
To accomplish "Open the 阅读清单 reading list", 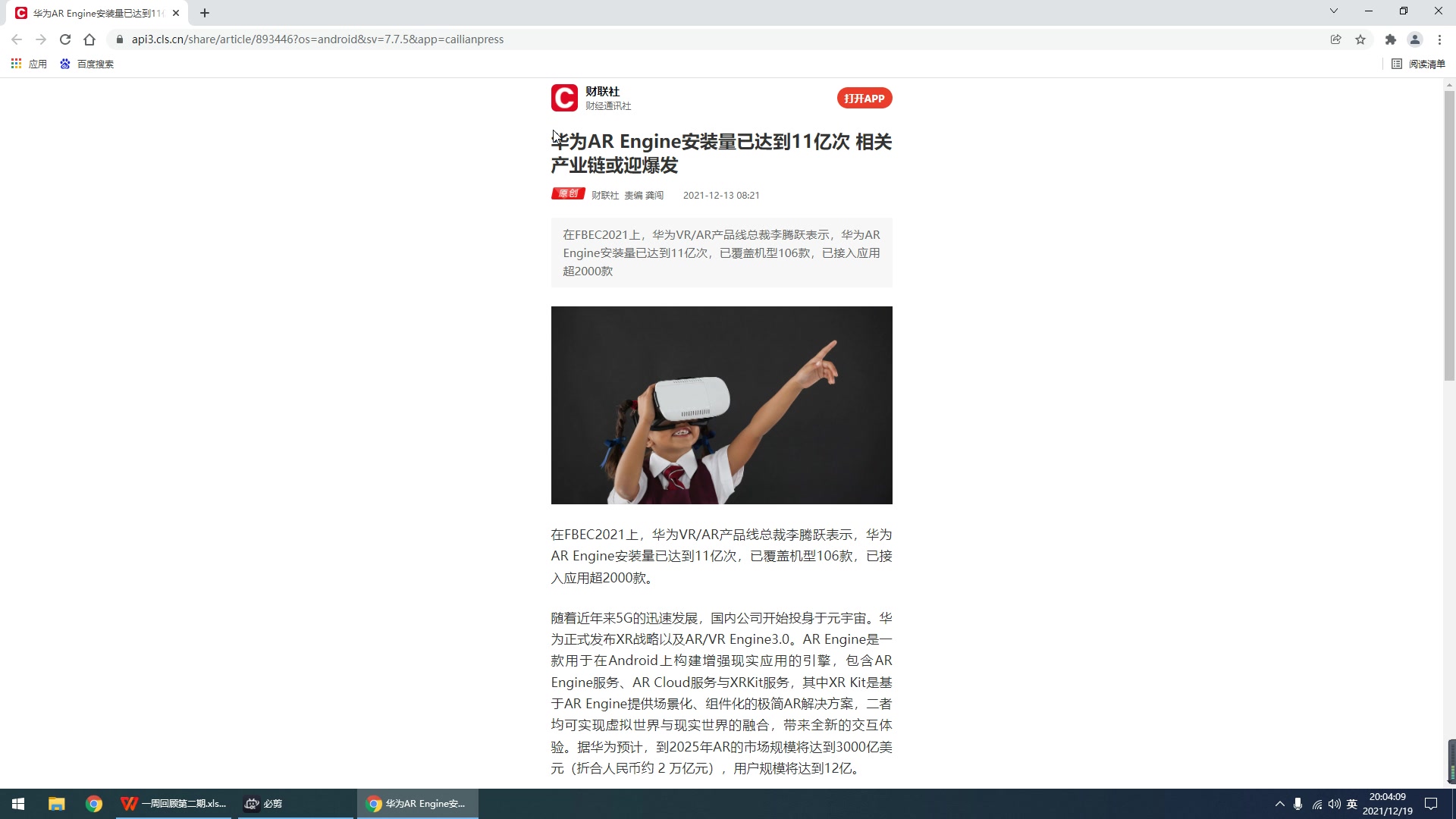I will click(x=1418, y=64).
